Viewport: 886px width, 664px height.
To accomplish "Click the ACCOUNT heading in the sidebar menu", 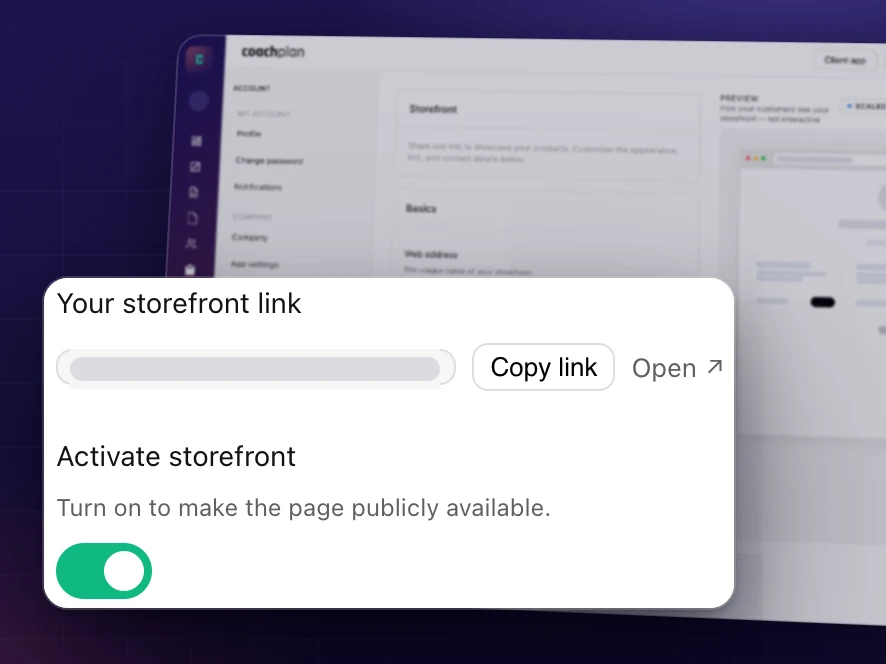I will (x=251, y=88).
